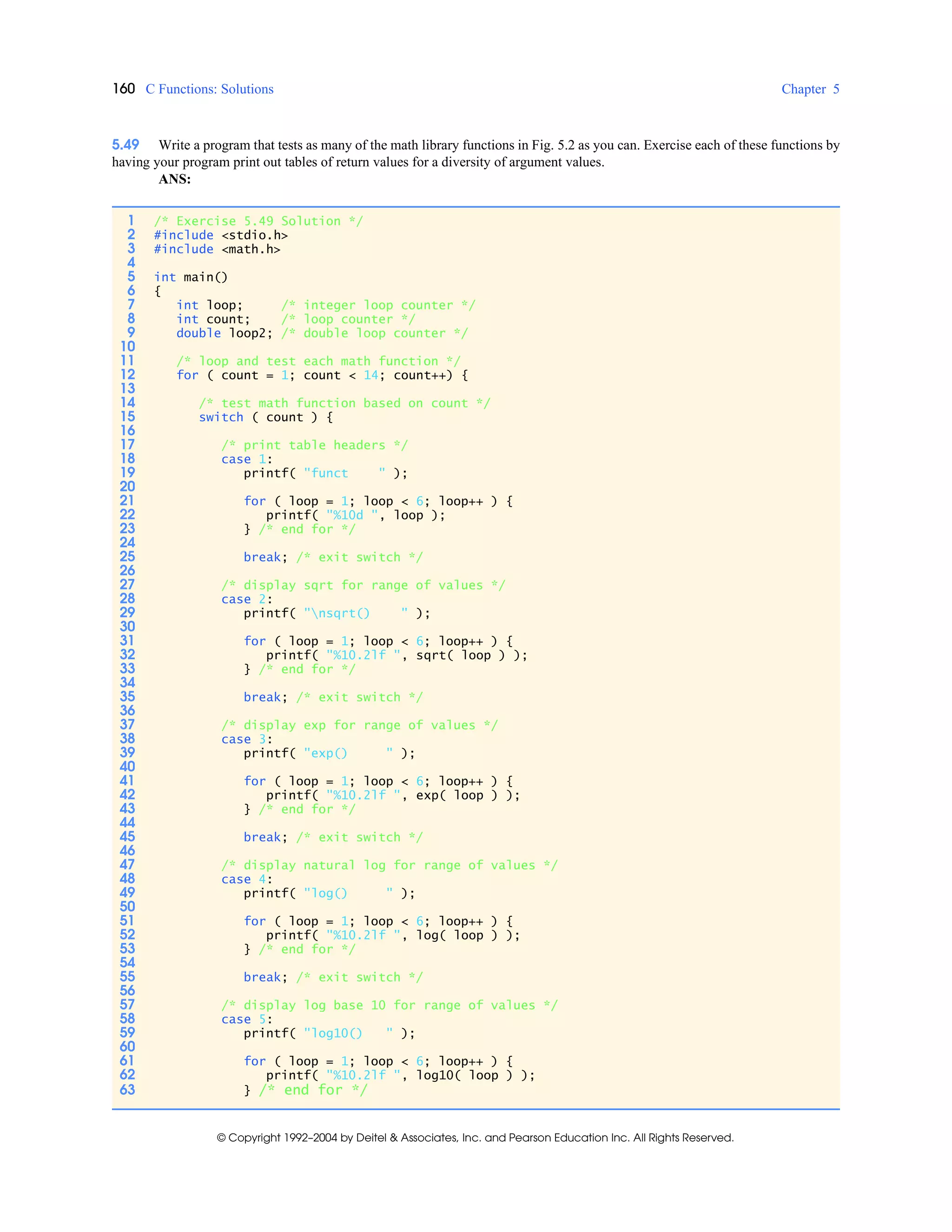The height and width of the screenshot is (1232, 952).
Task: Click the 'Chapter 5' header text
Action: [810, 89]
